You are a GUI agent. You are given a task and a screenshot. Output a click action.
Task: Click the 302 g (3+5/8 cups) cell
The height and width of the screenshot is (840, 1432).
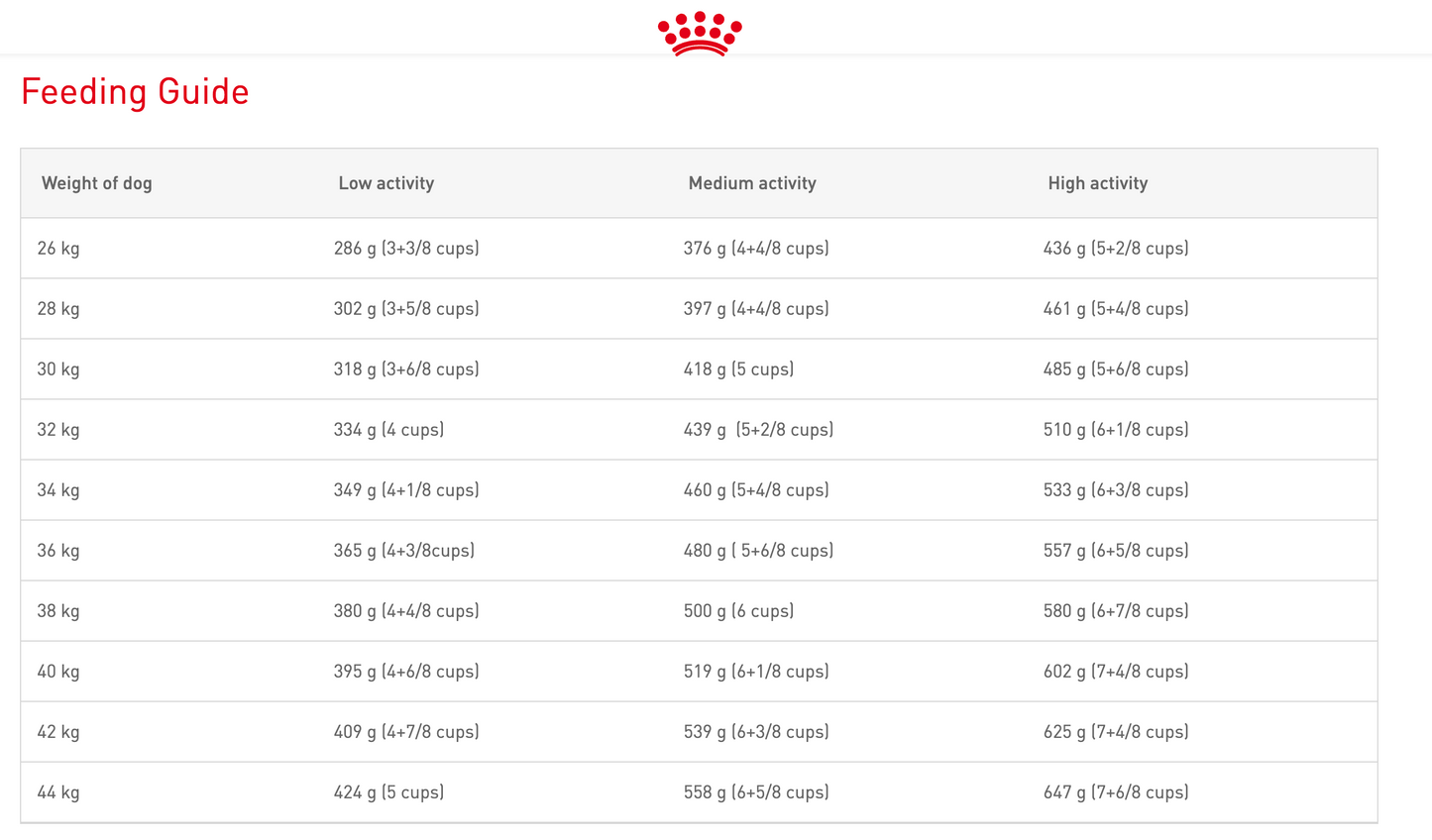coord(406,309)
